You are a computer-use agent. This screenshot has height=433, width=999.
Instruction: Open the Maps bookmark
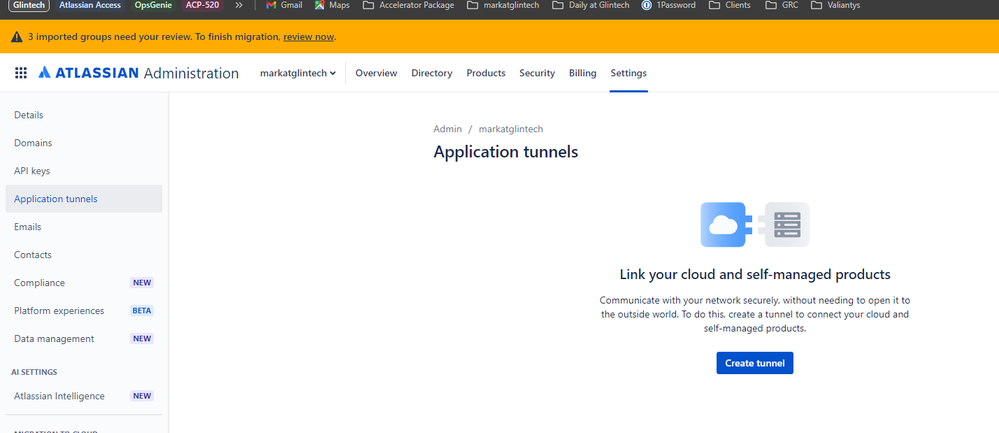tap(332, 5)
